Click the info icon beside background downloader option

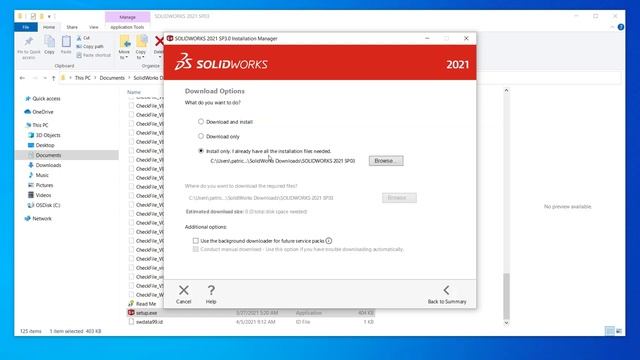pos(329,241)
